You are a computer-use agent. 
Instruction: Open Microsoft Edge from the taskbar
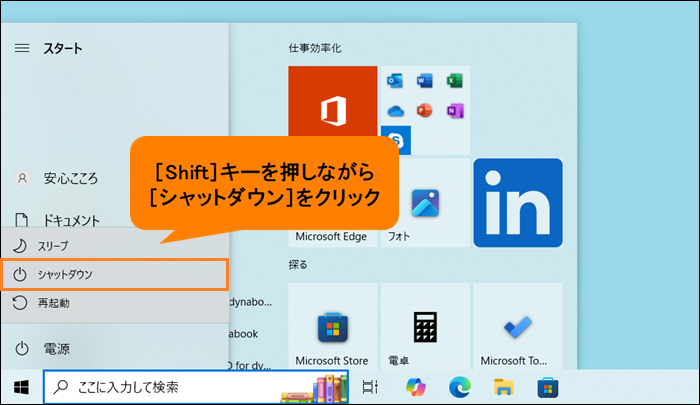click(460, 387)
